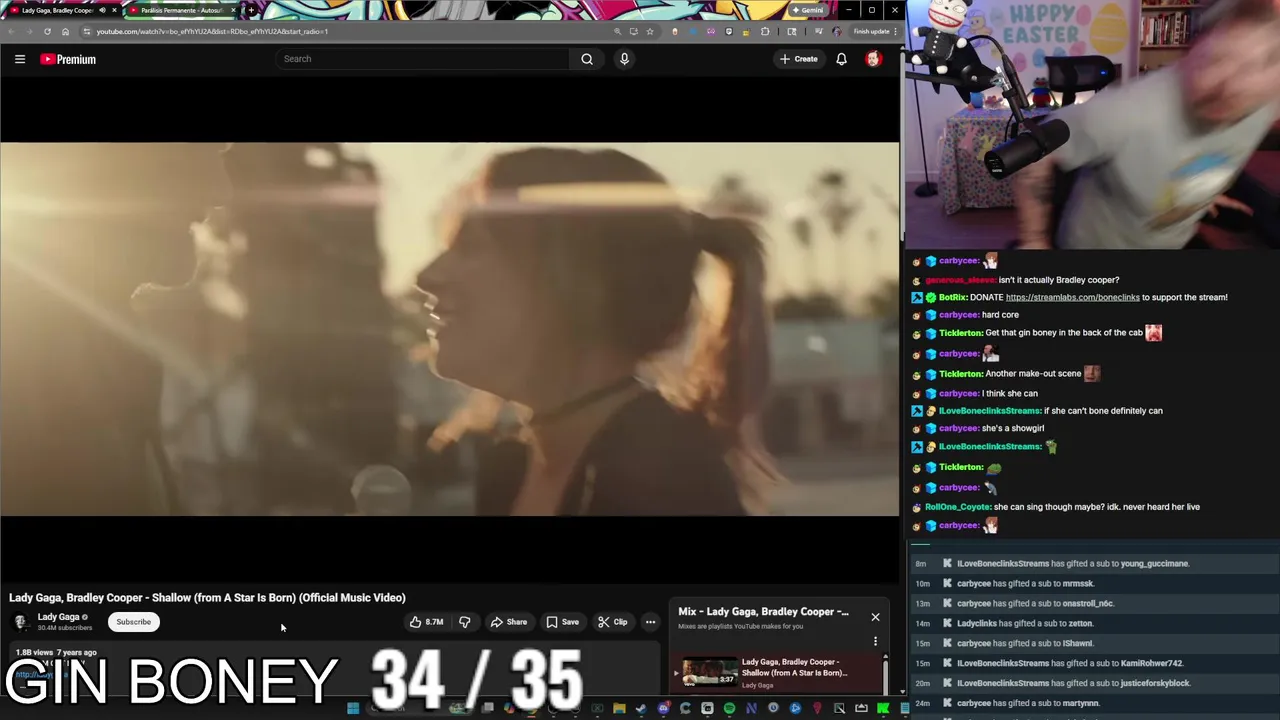1280x720 pixels.
Task: Open the Windows Start menu
Action: pyautogui.click(x=353, y=708)
